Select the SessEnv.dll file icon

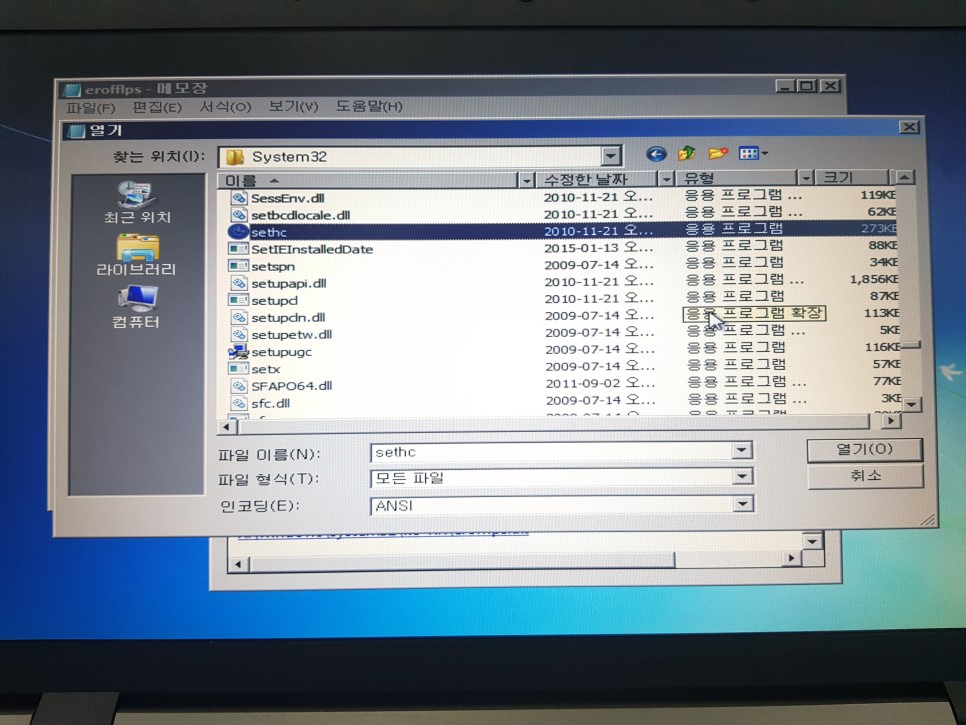(238, 198)
